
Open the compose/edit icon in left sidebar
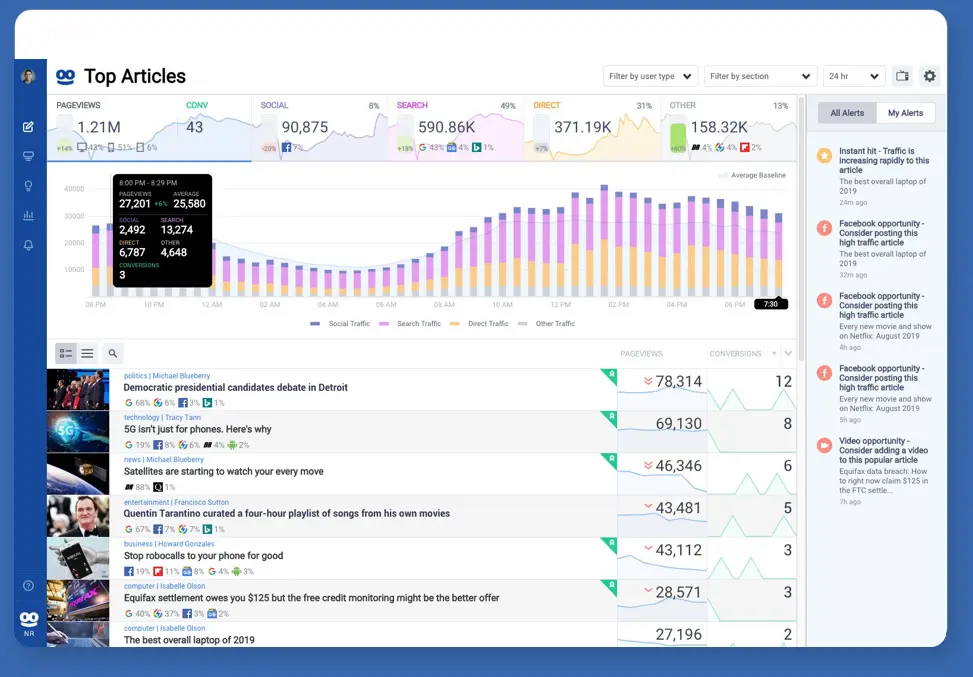coord(29,127)
